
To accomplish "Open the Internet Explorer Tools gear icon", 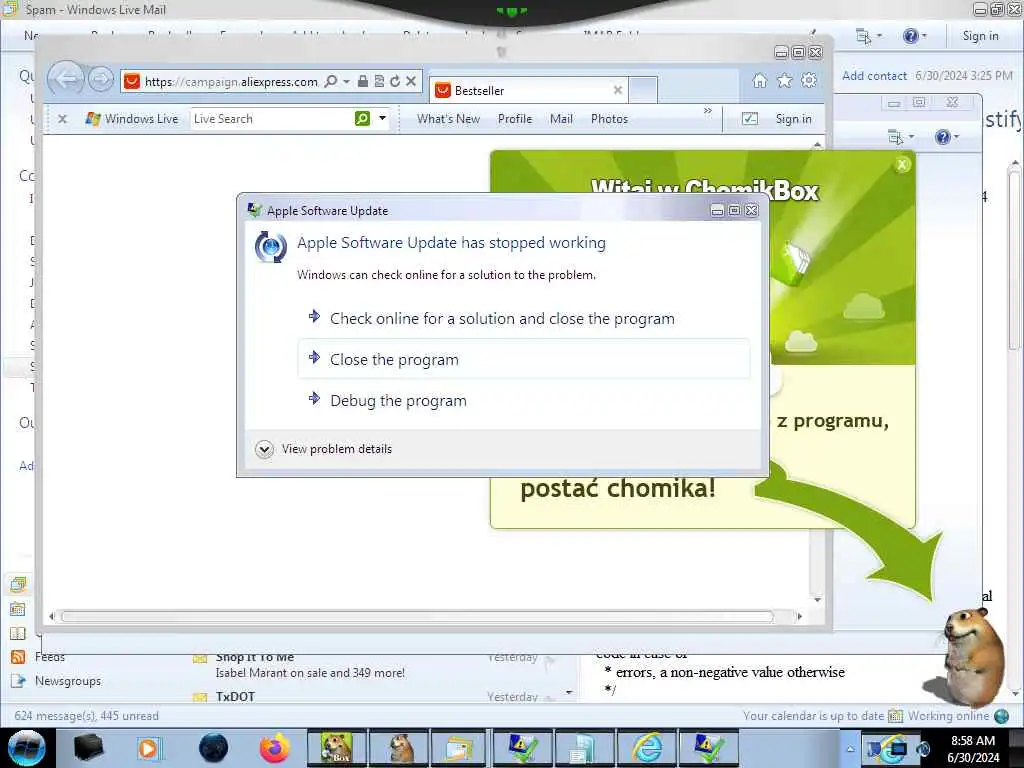I will (809, 80).
